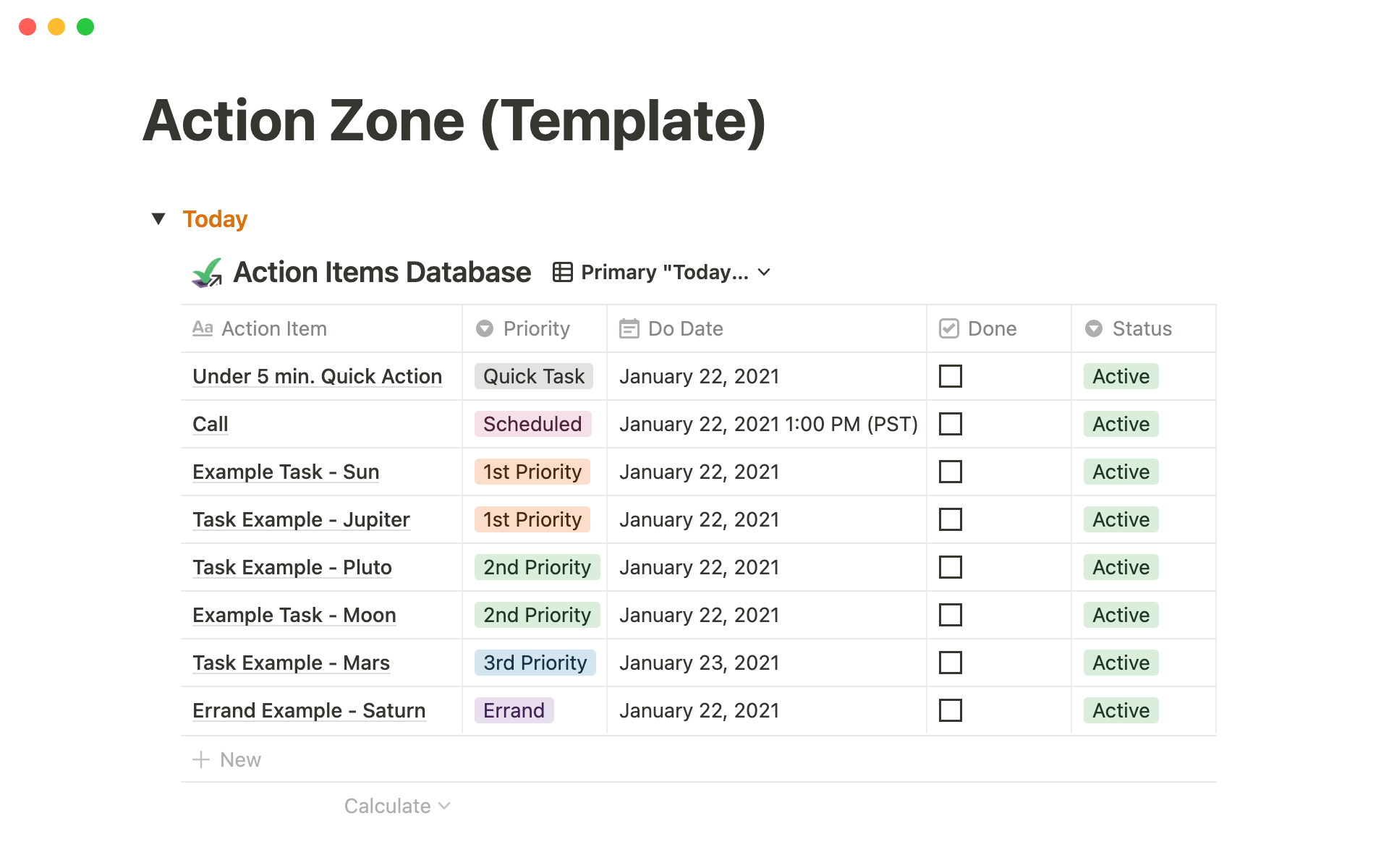Click the green macOS fullscreen button
Viewport: 1389px width, 868px height.
[85, 27]
